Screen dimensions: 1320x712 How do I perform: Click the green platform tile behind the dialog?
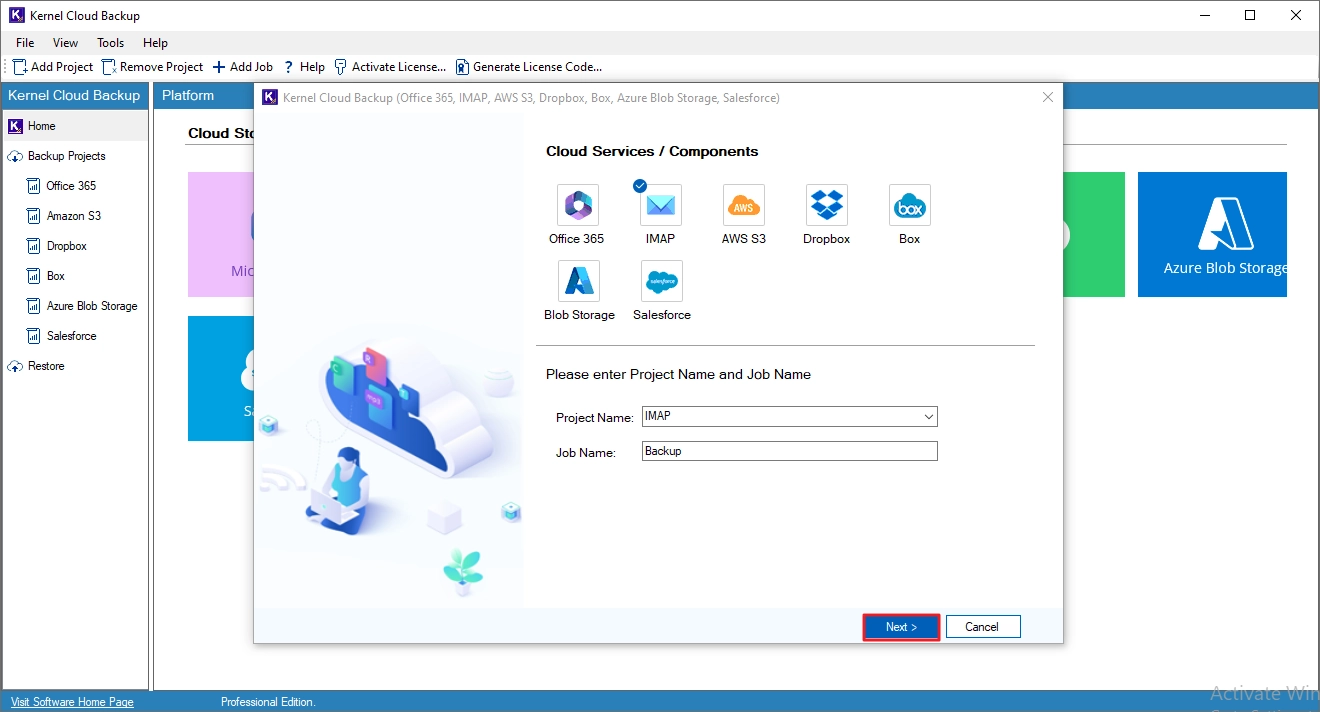[x=1094, y=234]
